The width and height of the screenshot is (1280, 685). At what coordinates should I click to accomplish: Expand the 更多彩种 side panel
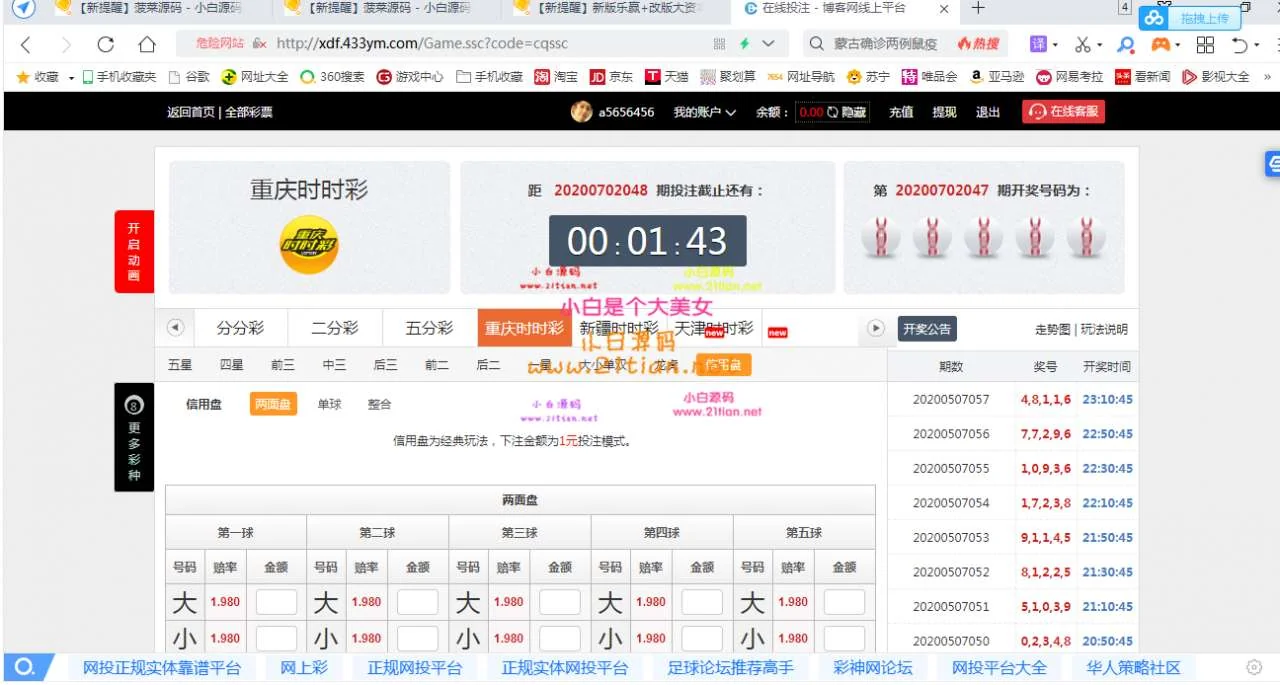(134, 438)
